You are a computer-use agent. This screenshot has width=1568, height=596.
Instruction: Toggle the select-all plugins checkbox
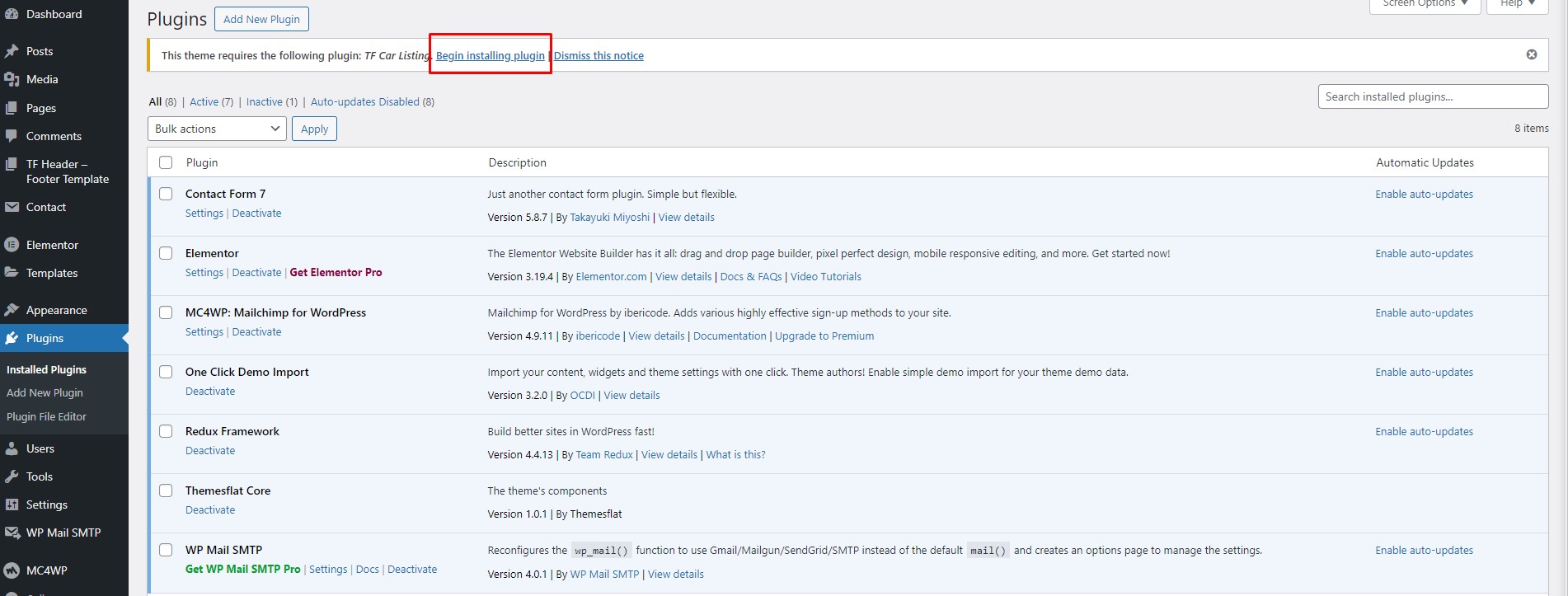[166, 162]
